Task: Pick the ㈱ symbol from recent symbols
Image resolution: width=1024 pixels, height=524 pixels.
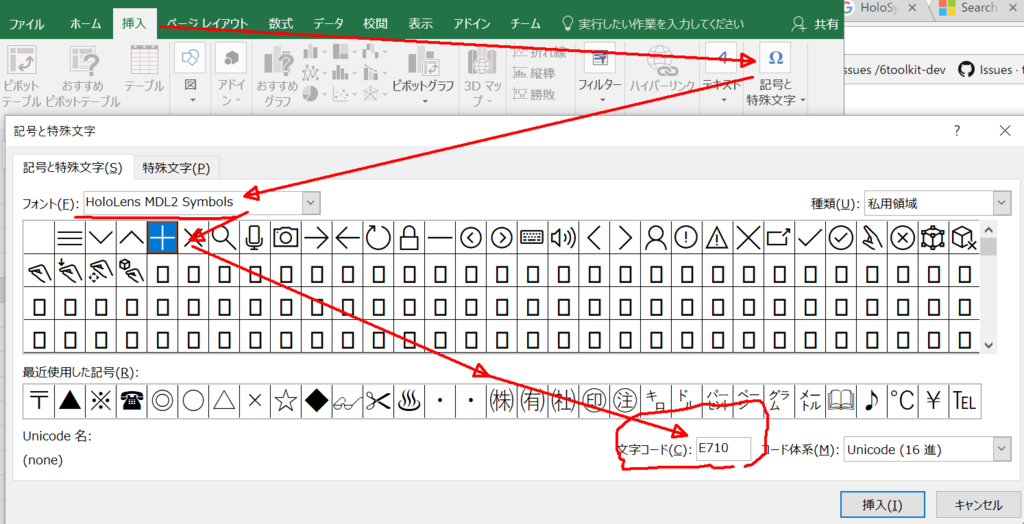Action: click(x=502, y=401)
